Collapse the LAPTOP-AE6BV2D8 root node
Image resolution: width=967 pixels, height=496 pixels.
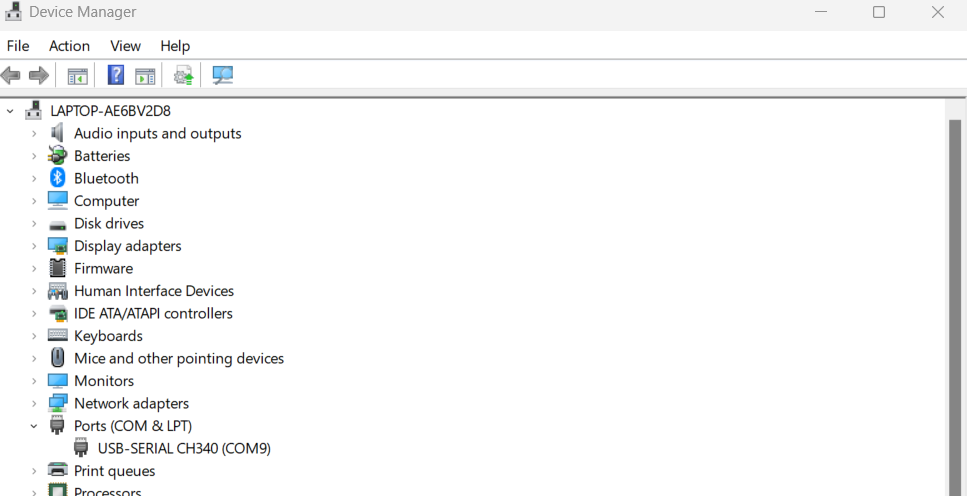10,111
